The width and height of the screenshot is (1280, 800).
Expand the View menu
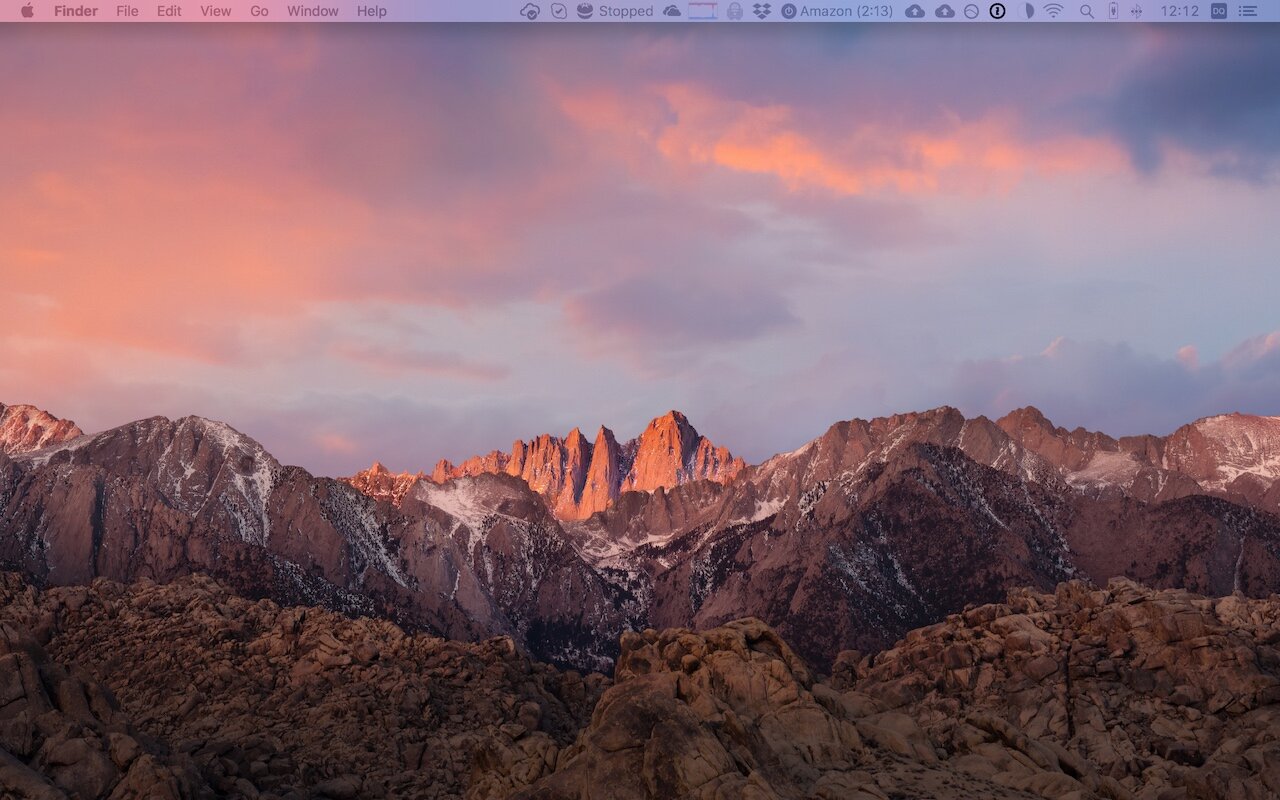pos(215,11)
